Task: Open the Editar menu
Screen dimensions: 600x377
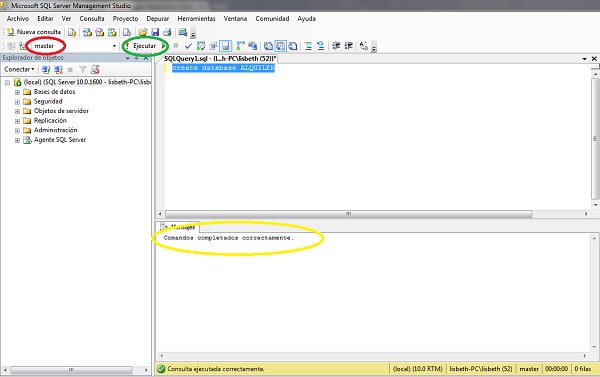Action: [x=45, y=18]
